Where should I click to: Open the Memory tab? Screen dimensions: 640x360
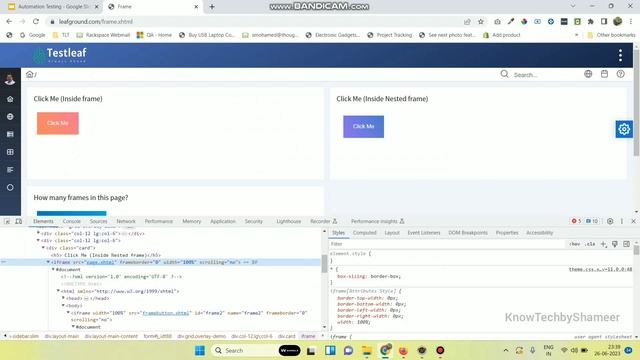[191, 221]
